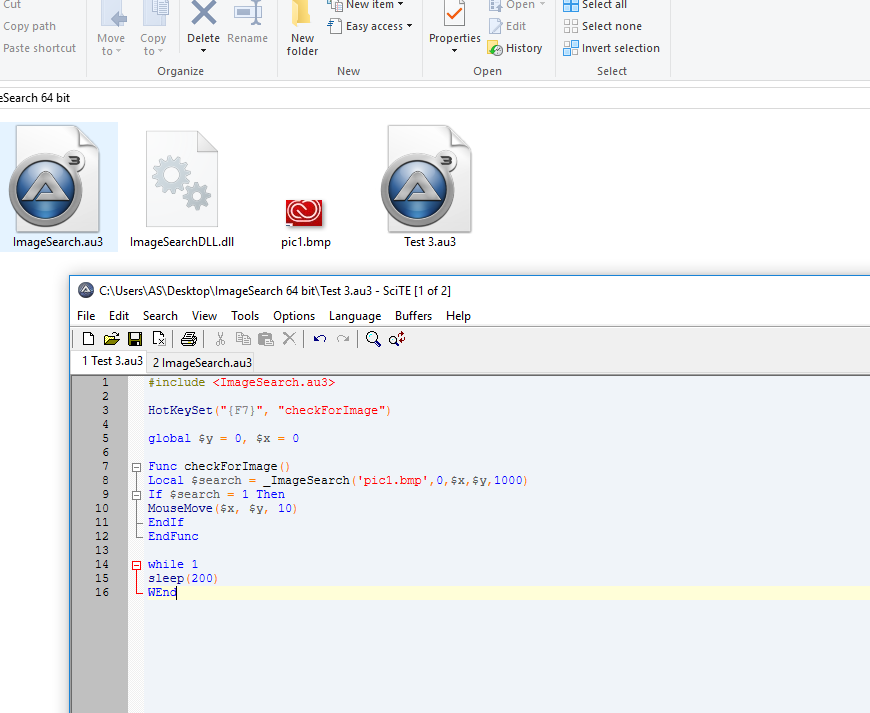Click the New document icon in SciTE
The image size is (870, 713).
(88, 339)
